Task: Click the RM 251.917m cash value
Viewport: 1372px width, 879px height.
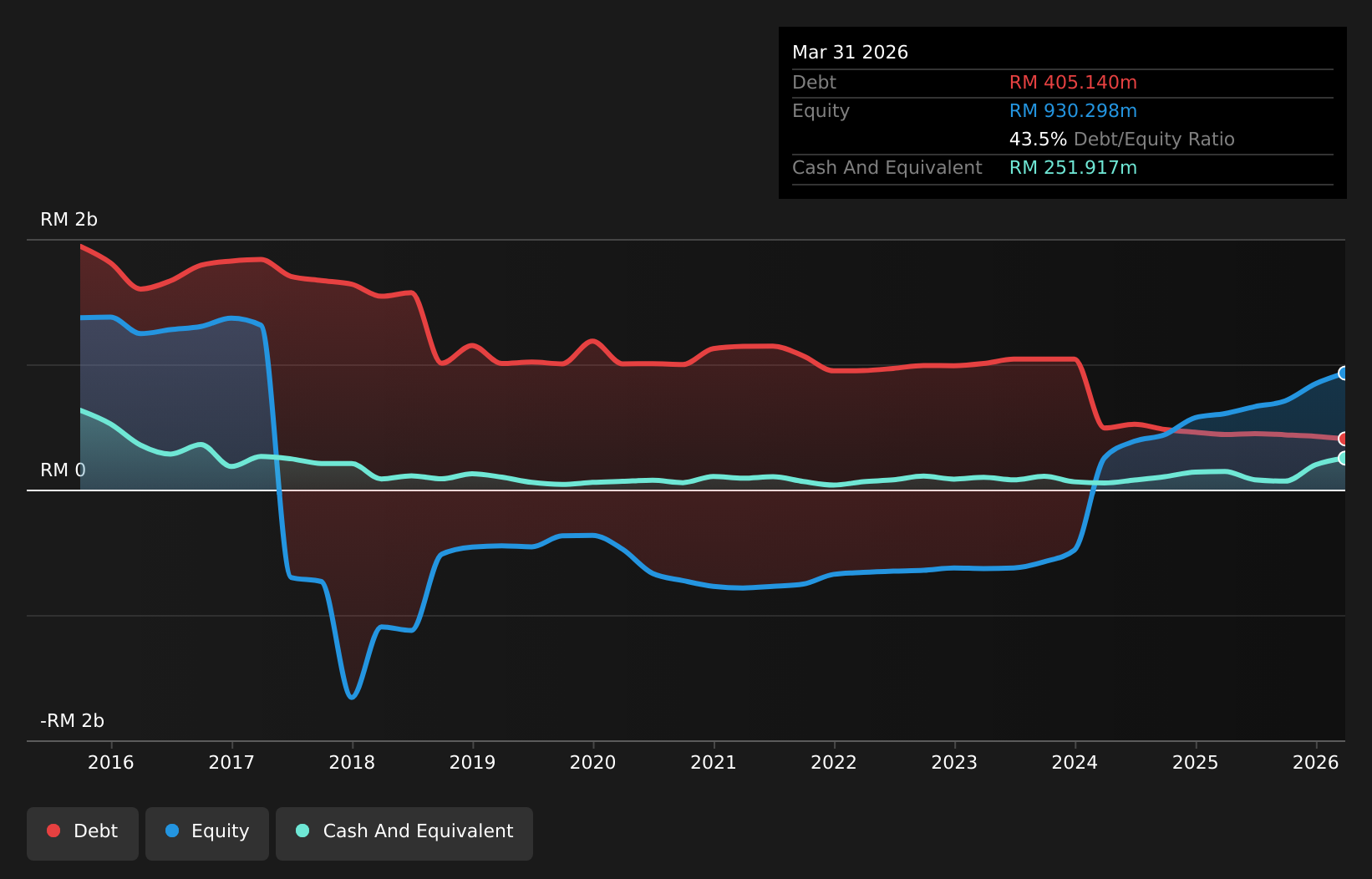Action: 1073,168
